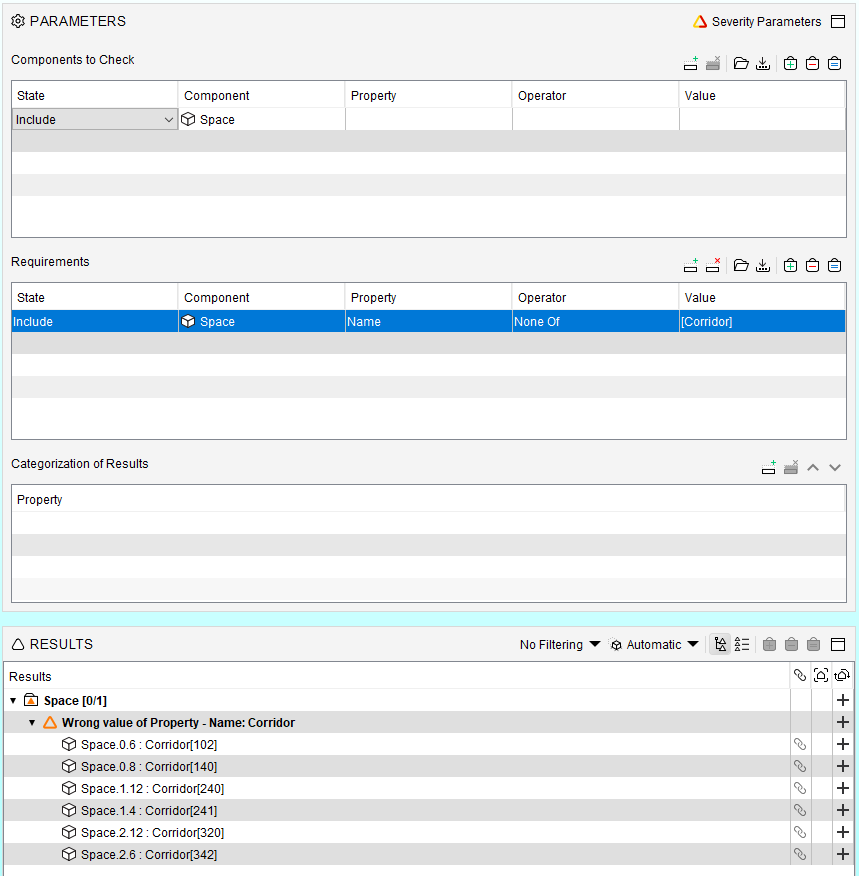Remove row in Components to Check toolbar
The width and height of the screenshot is (859, 876).
713,64
